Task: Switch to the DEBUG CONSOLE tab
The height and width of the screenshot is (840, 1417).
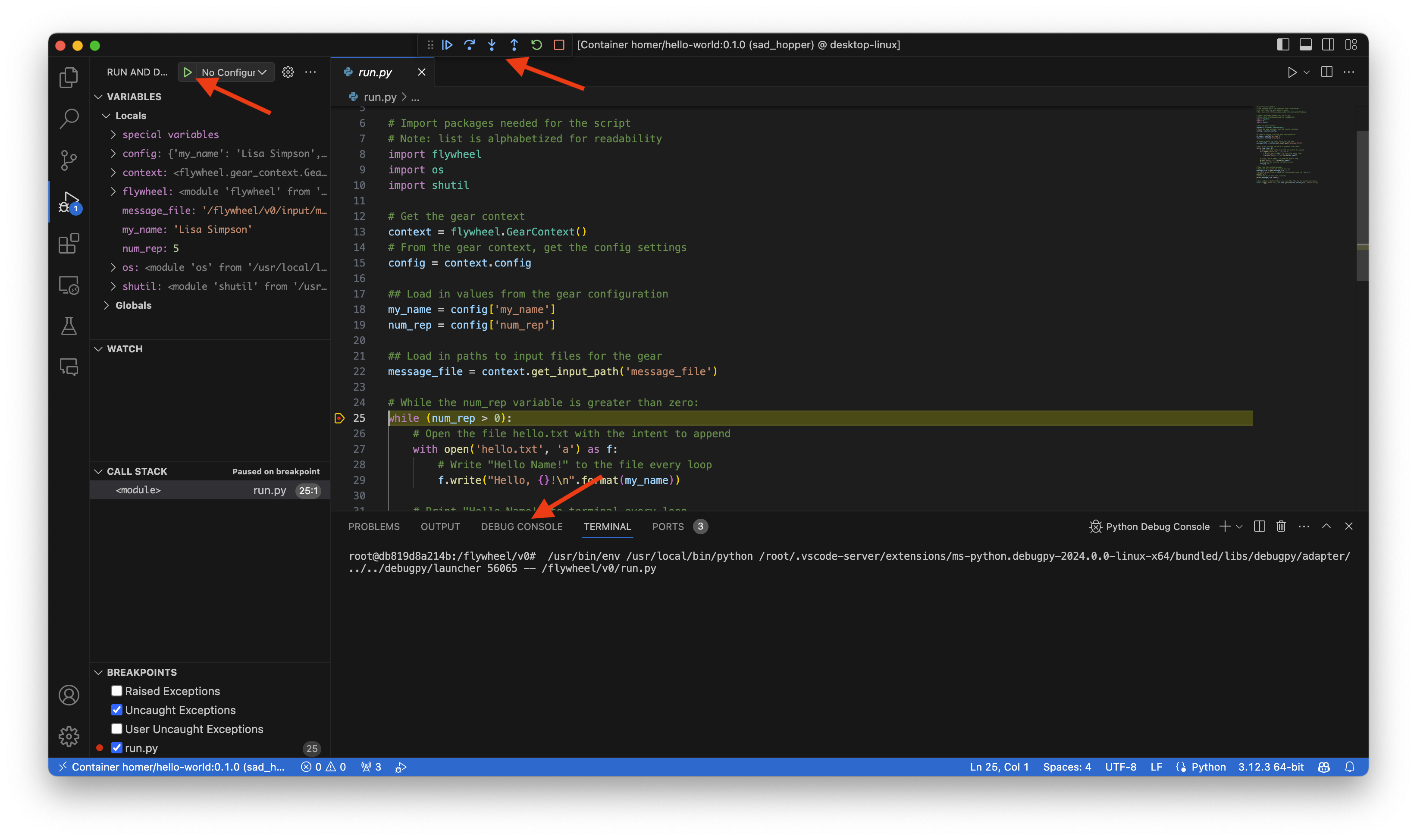Action: pyautogui.click(x=522, y=527)
